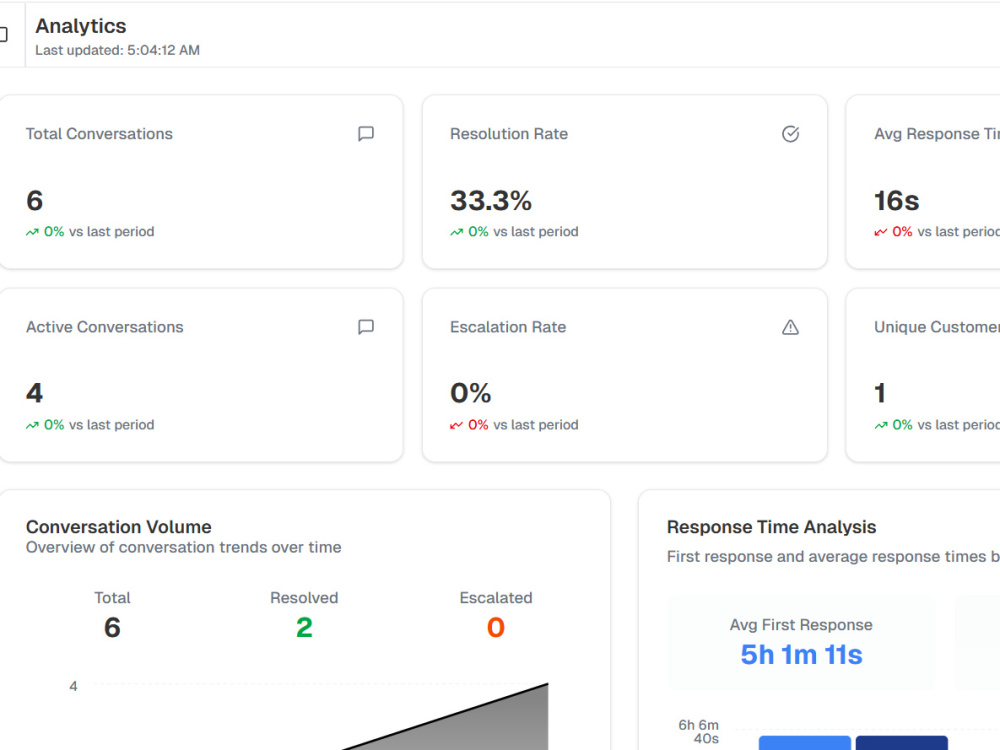Click the Escalated label in Conversation Volume

click(x=496, y=598)
